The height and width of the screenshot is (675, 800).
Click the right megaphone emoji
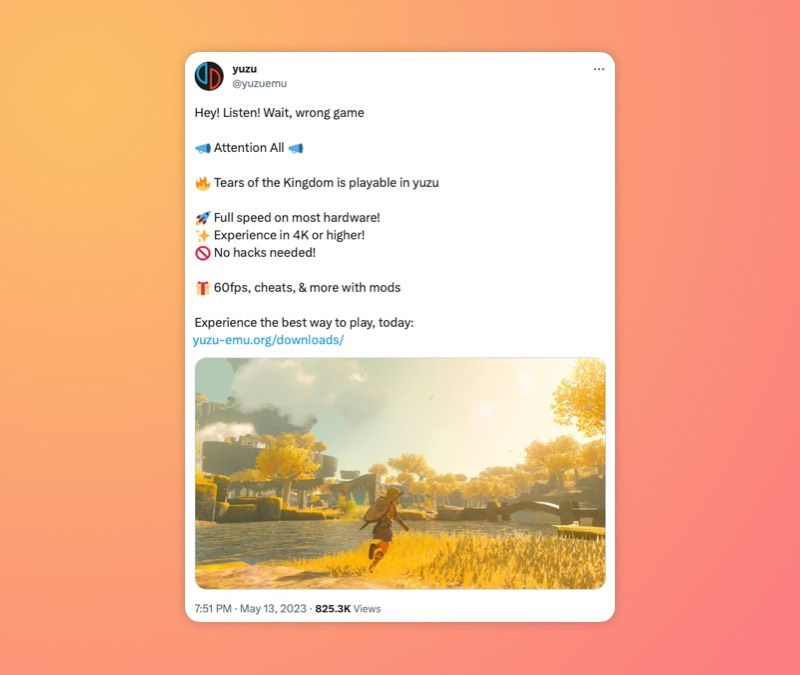click(x=296, y=148)
